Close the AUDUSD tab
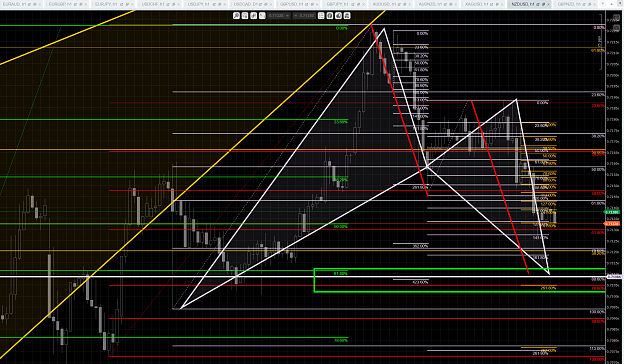Screen dimensions: 625x364 pos(410,4)
